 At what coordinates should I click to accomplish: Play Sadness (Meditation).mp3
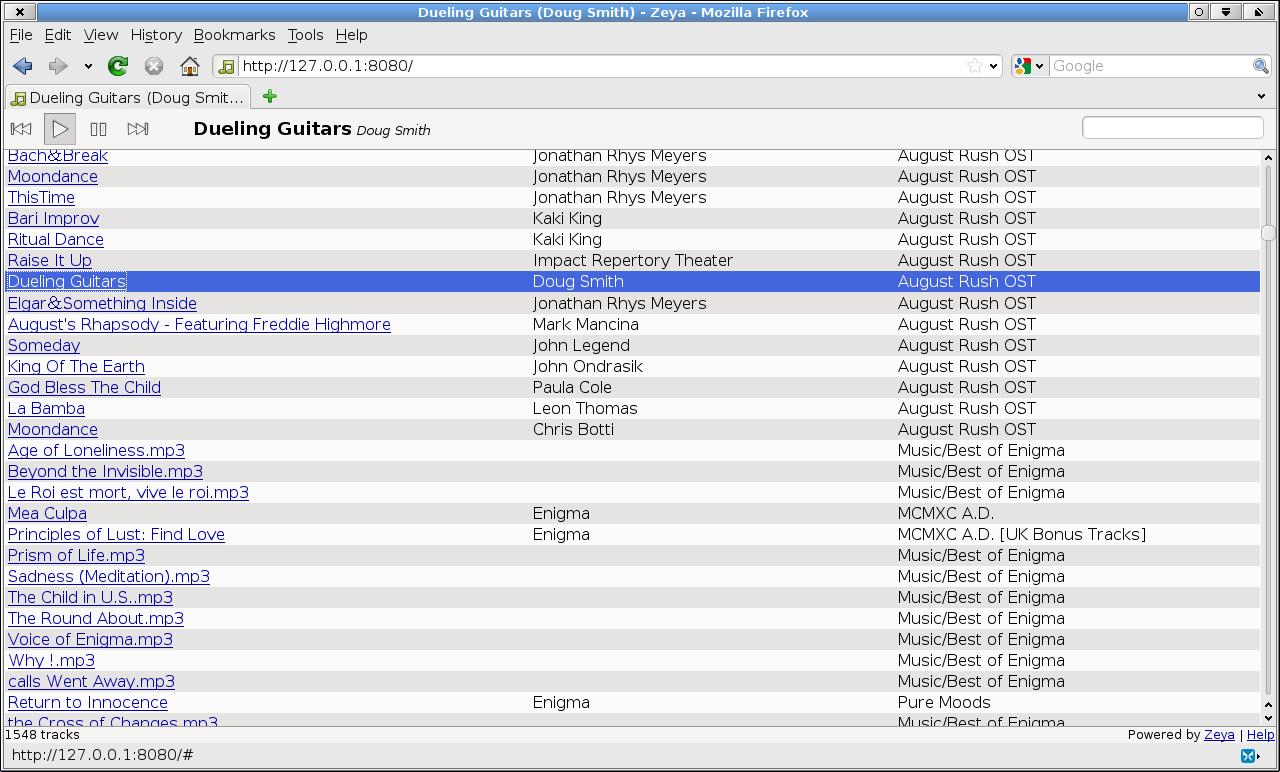[109, 577]
